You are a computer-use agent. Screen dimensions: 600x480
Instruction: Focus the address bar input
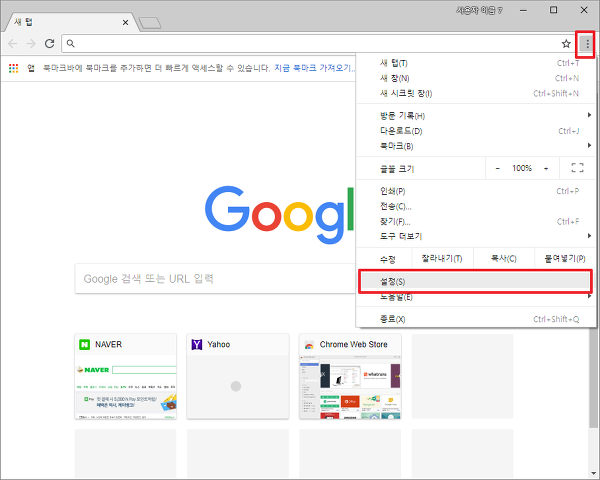(316, 44)
